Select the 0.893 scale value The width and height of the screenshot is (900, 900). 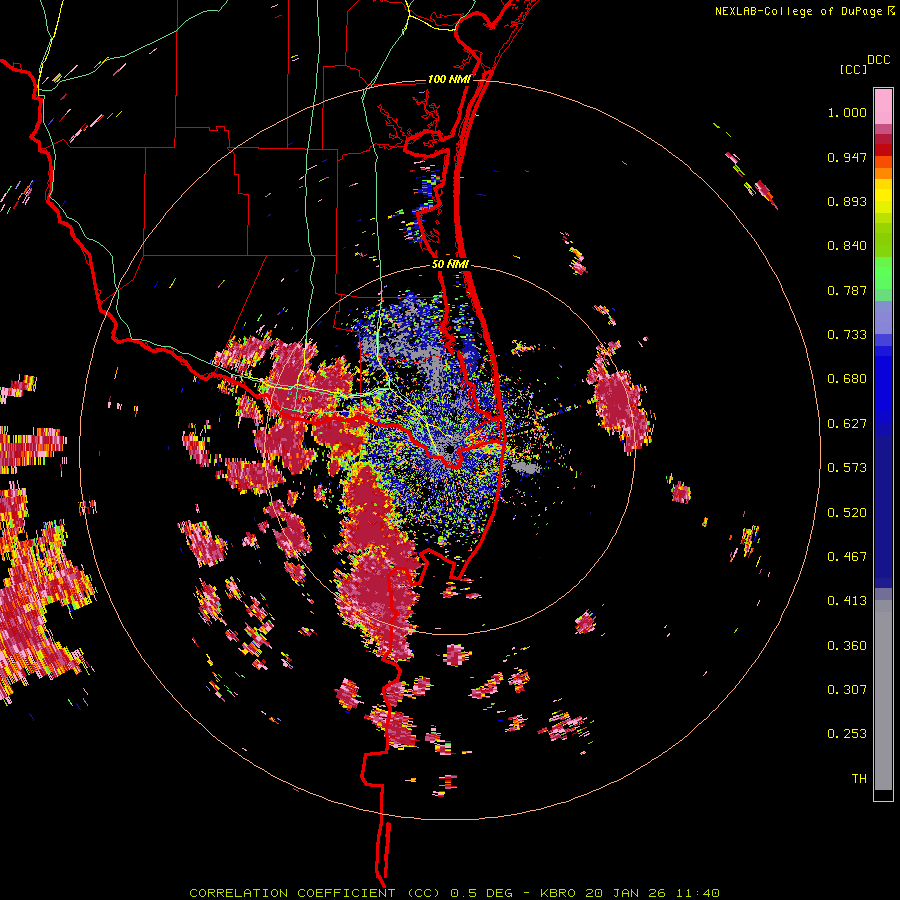(x=847, y=201)
